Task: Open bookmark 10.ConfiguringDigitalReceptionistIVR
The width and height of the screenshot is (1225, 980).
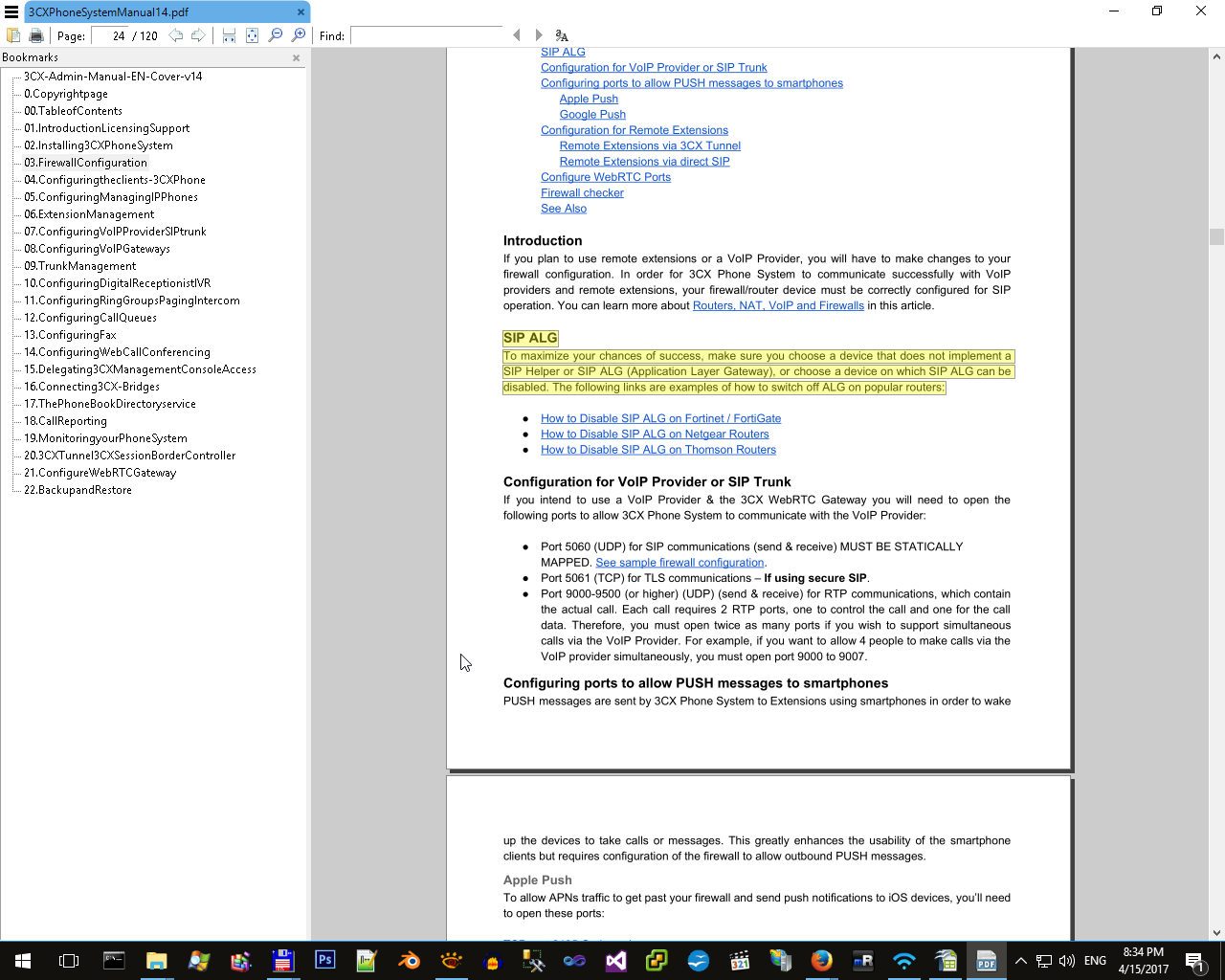Action: click(x=118, y=283)
